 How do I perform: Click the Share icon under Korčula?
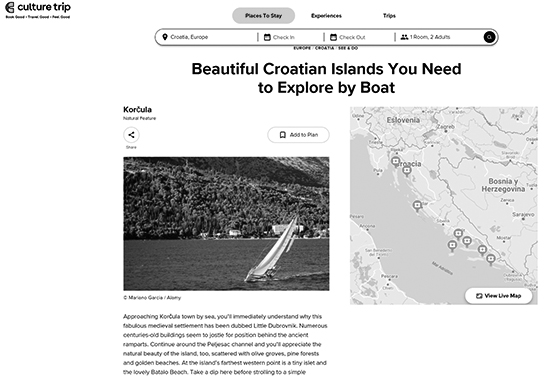point(131,135)
